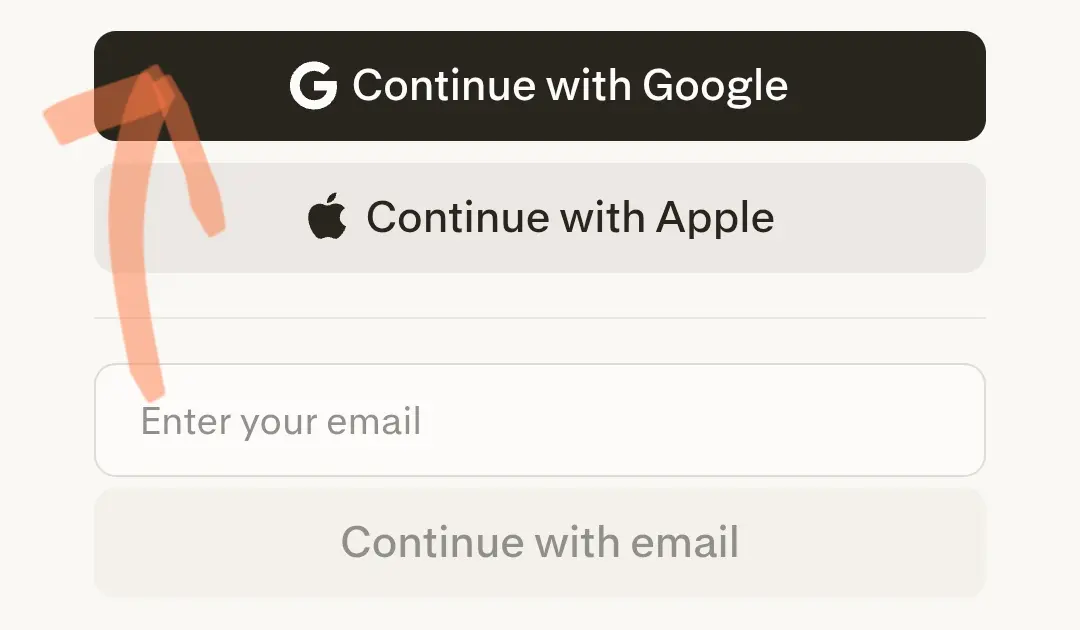Click the word Google in the dark button
The image size is (1080, 630).
715,88
